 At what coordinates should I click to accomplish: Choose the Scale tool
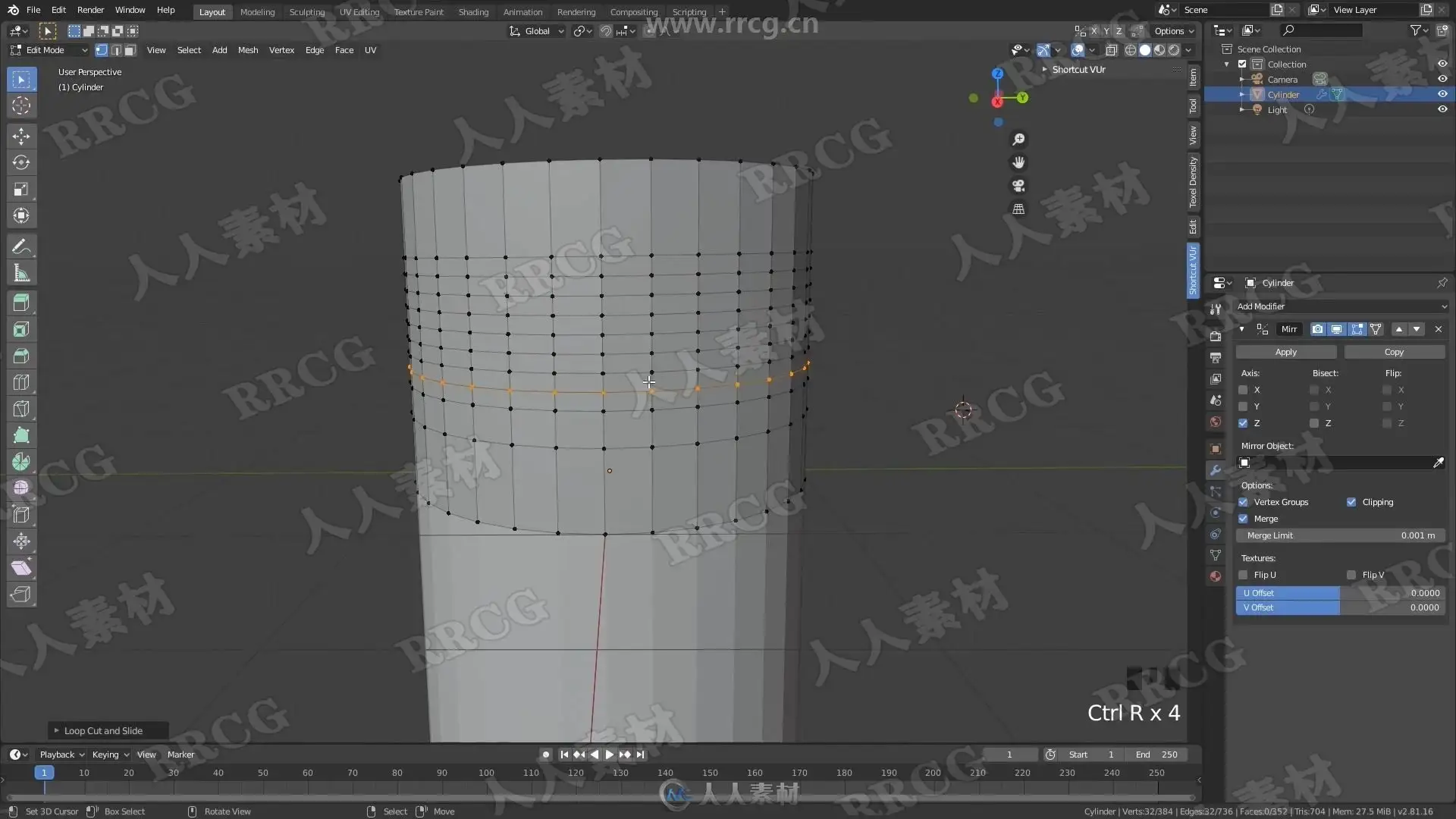(21, 190)
